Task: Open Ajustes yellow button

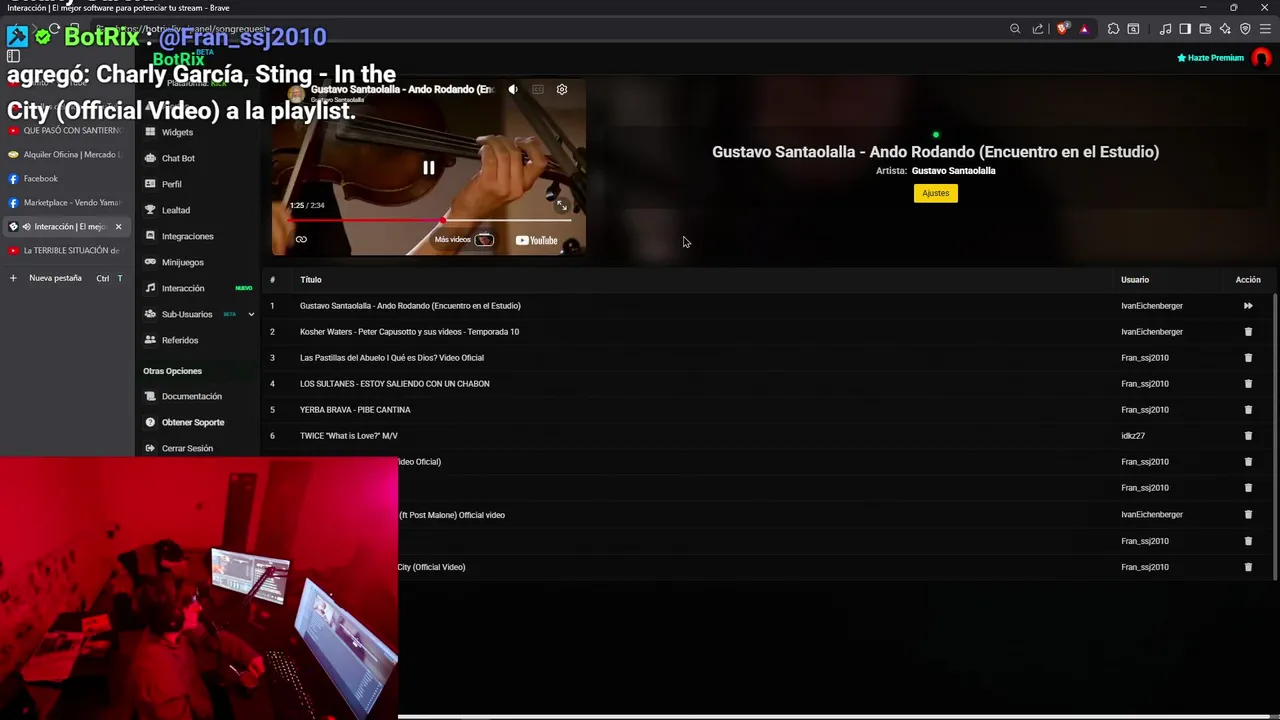Action: click(x=935, y=193)
